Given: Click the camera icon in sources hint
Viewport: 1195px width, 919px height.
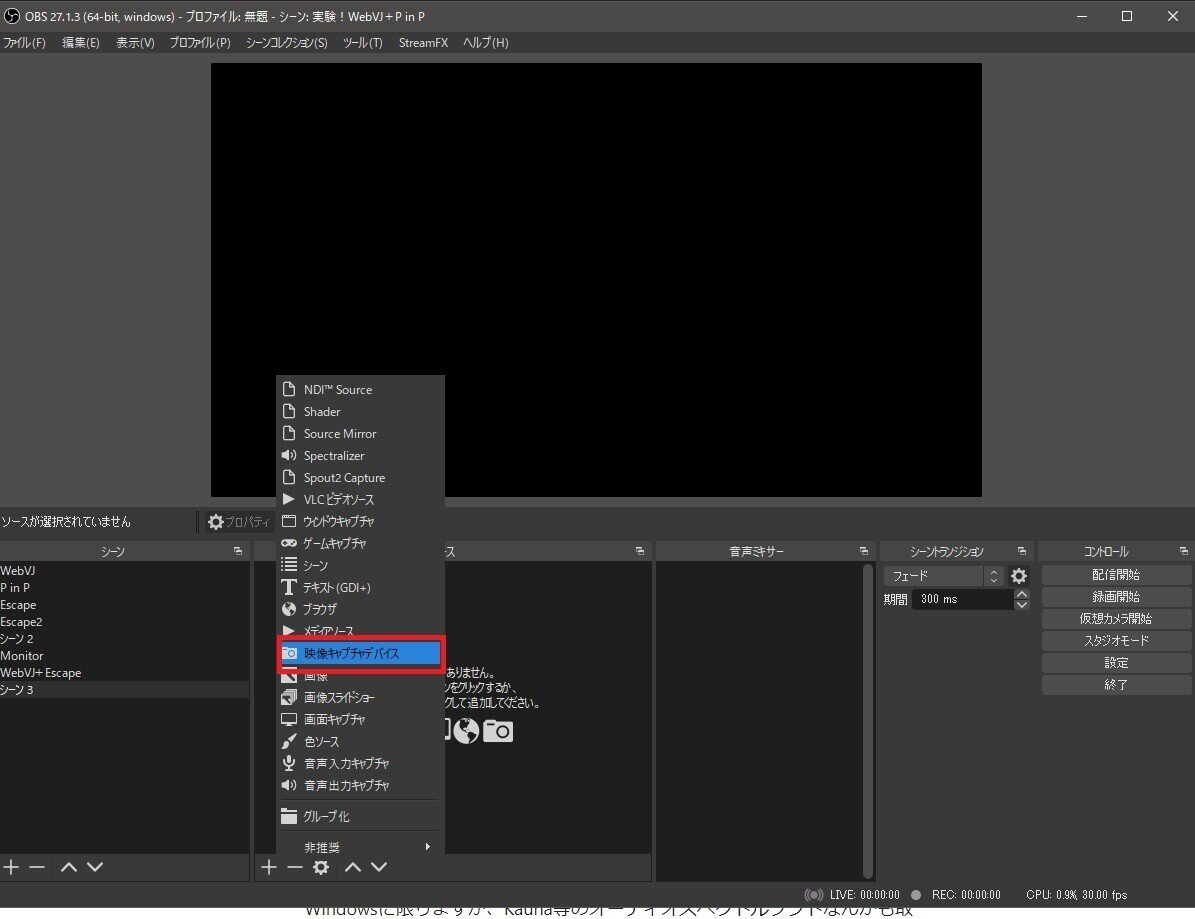Looking at the screenshot, I should [498, 731].
